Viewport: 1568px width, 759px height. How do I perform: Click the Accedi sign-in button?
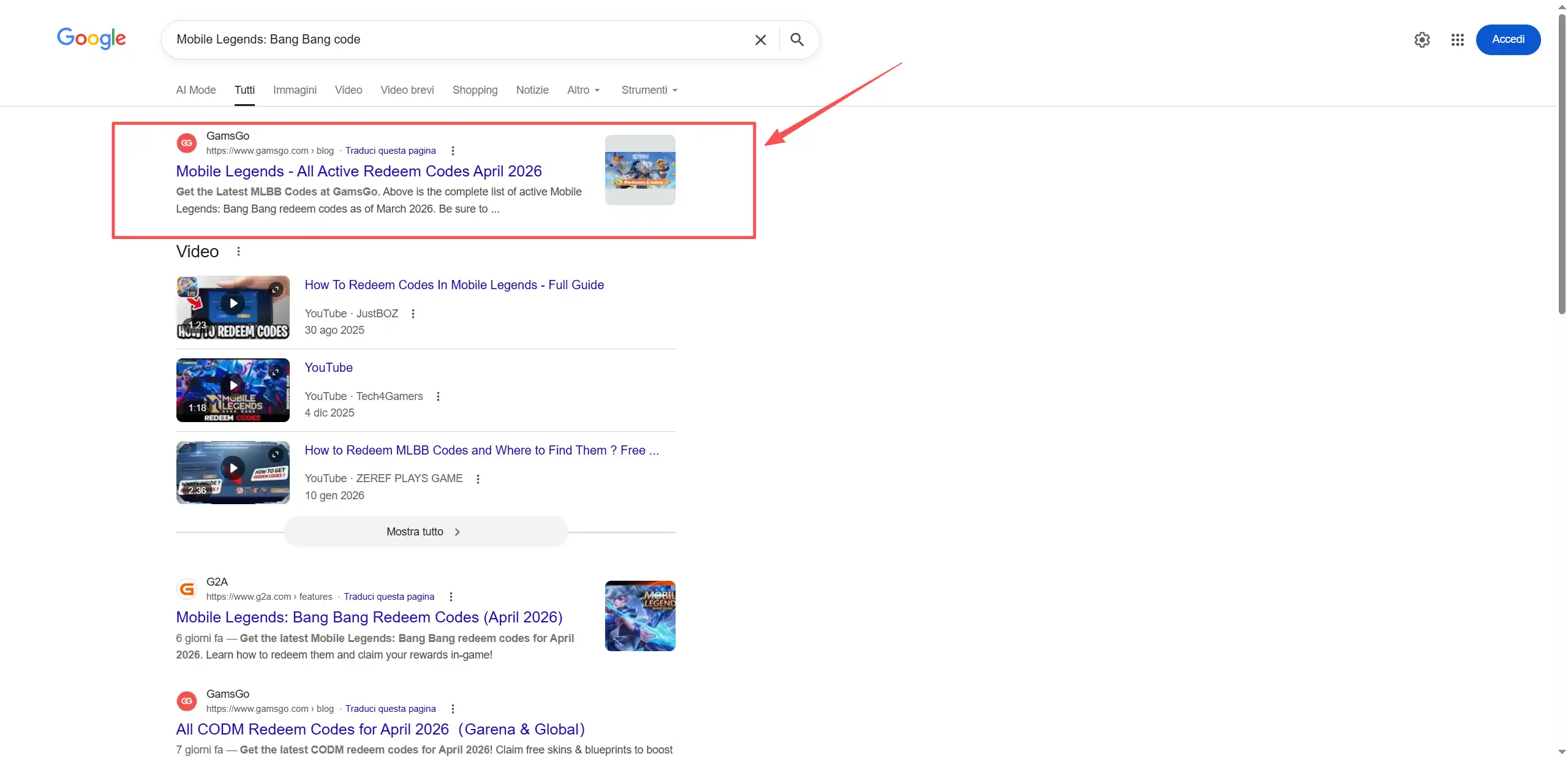[x=1507, y=40]
